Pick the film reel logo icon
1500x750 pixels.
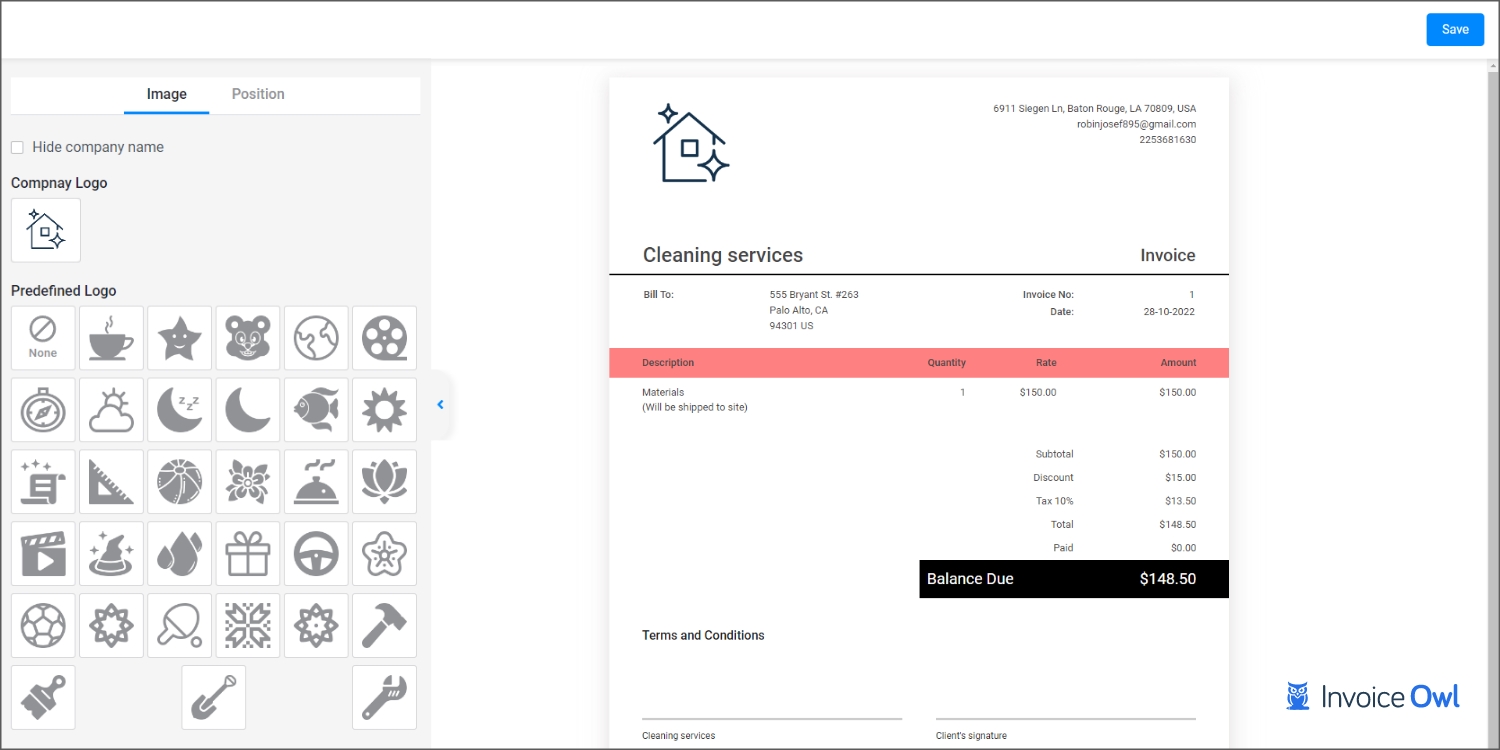384,338
